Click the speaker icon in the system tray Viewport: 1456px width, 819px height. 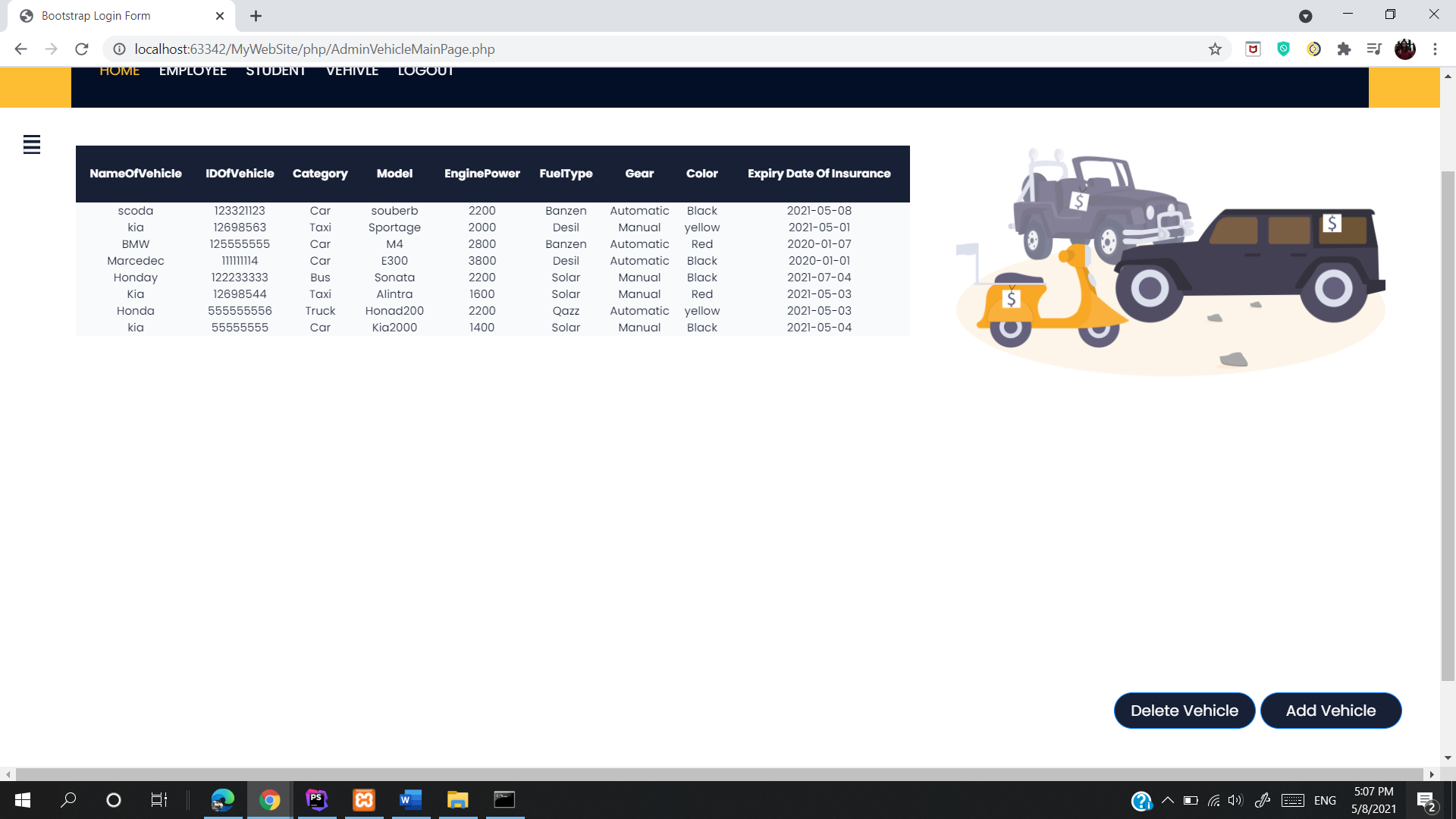1236,800
